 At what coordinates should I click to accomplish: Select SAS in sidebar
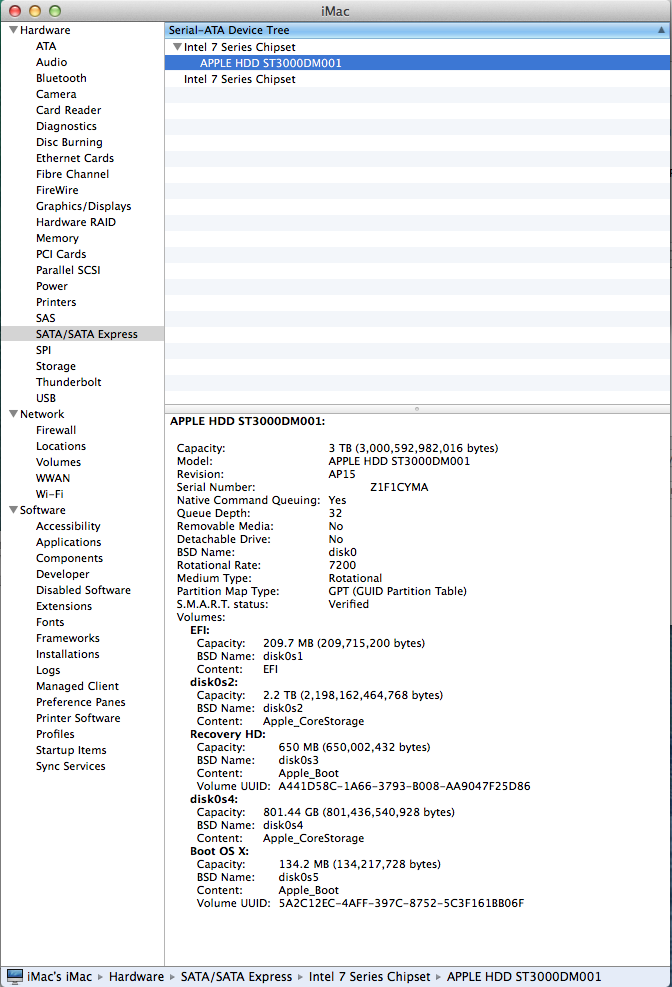coord(45,318)
